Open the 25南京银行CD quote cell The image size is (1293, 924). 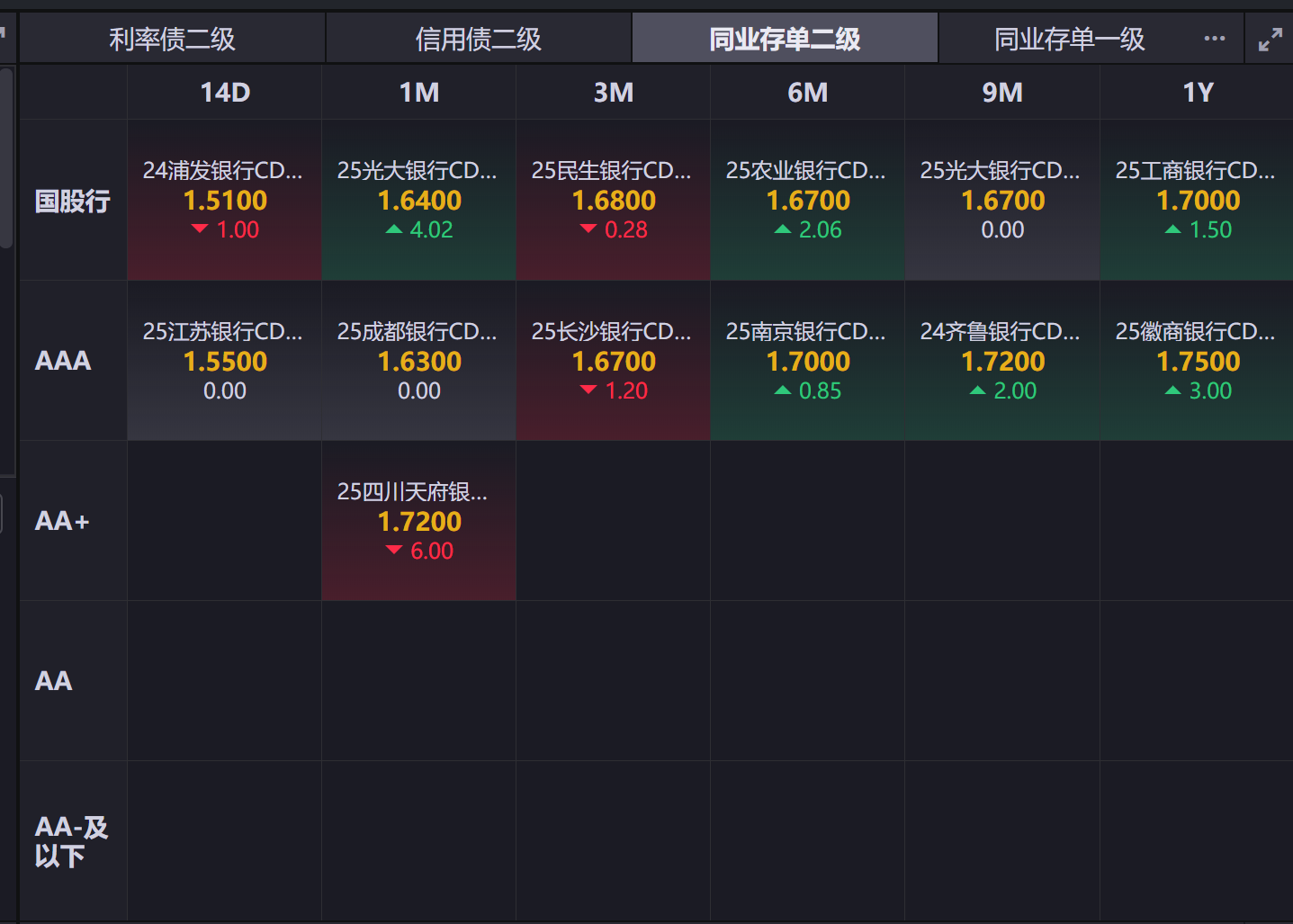click(808, 361)
